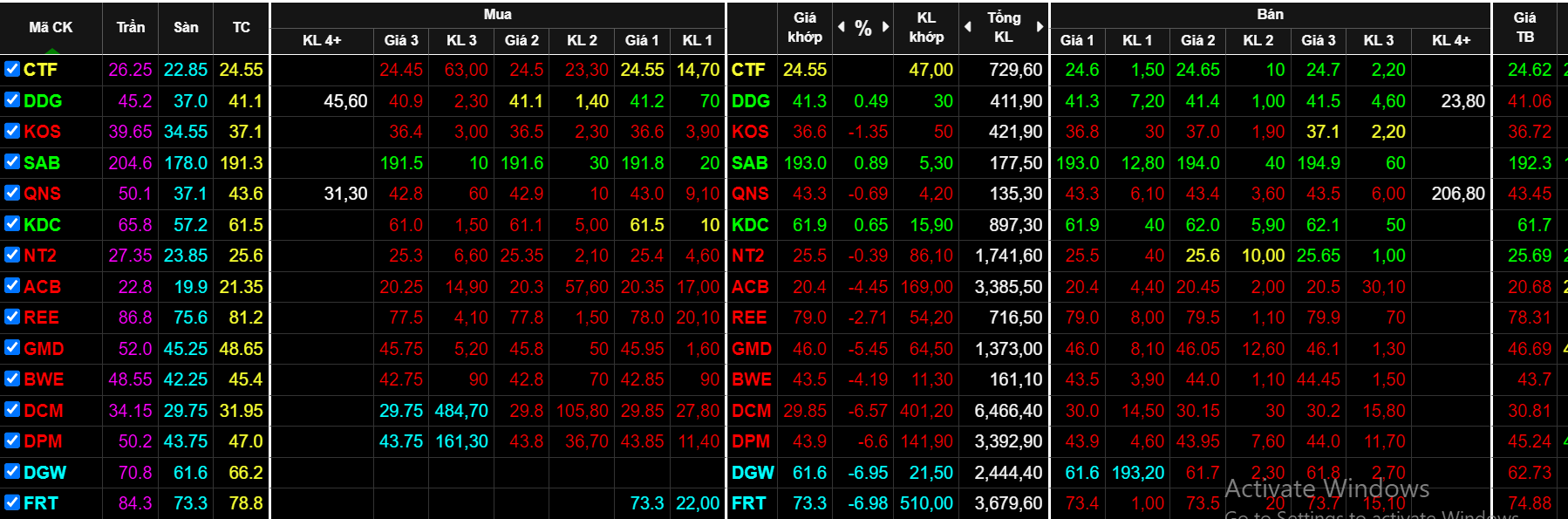Click DPM buy KL 3 value 161,30
This screenshot has height=519, width=1568.
click(x=461, y=441)
